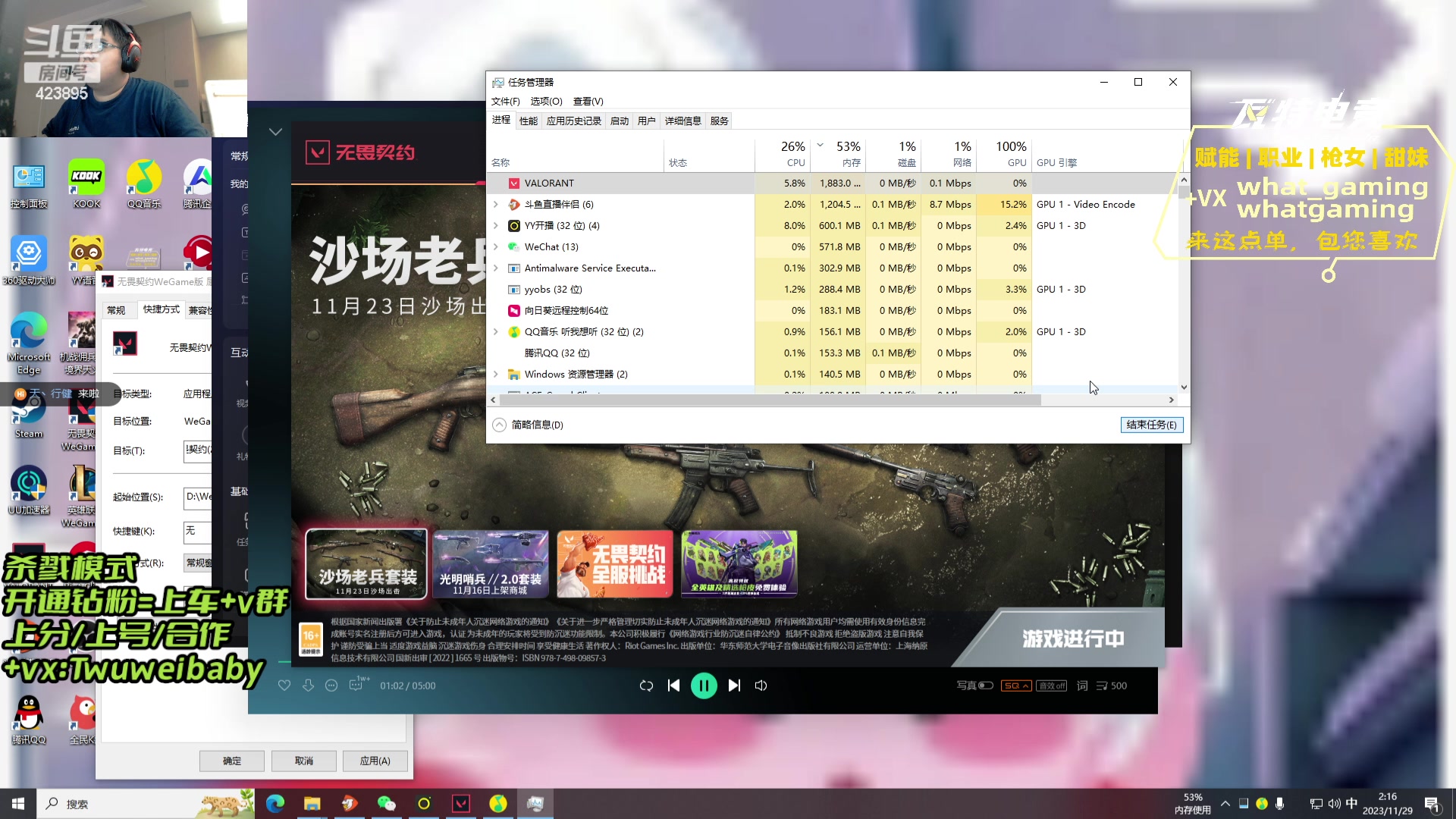Open the volume speaker control
Image resolution: width=1456 pixels, height=819 pixels.
point(761,686)
